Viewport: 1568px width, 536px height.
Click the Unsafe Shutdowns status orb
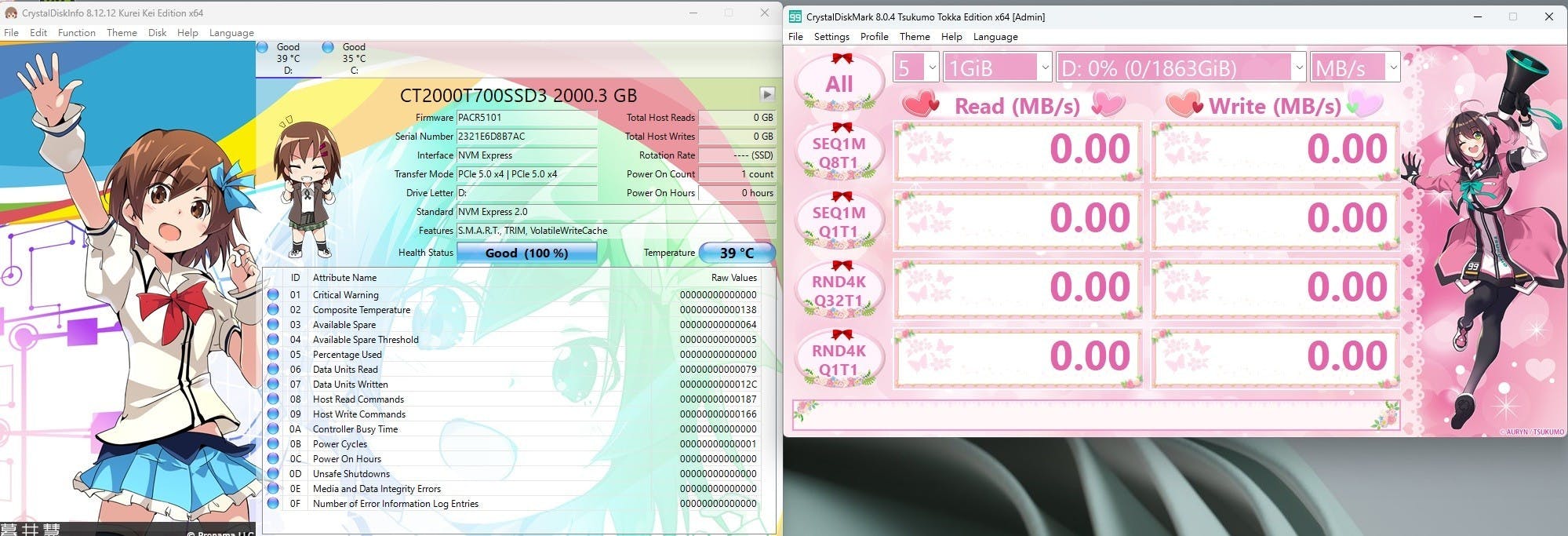(273, 474)
